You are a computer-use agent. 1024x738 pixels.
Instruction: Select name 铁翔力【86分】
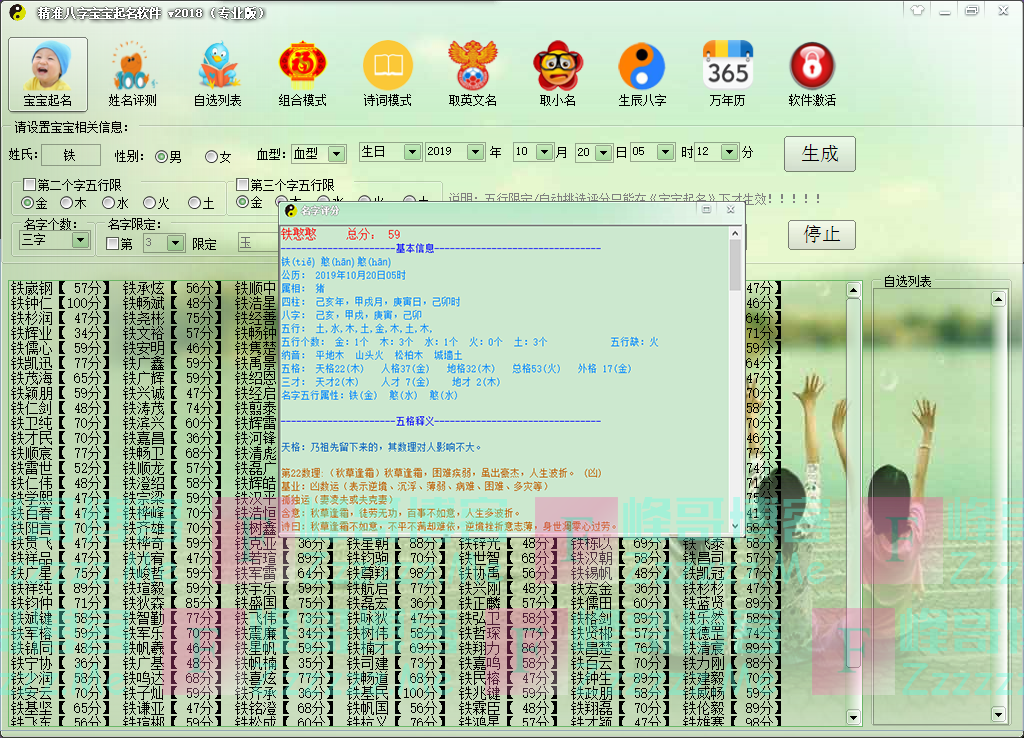pos(508,649)
